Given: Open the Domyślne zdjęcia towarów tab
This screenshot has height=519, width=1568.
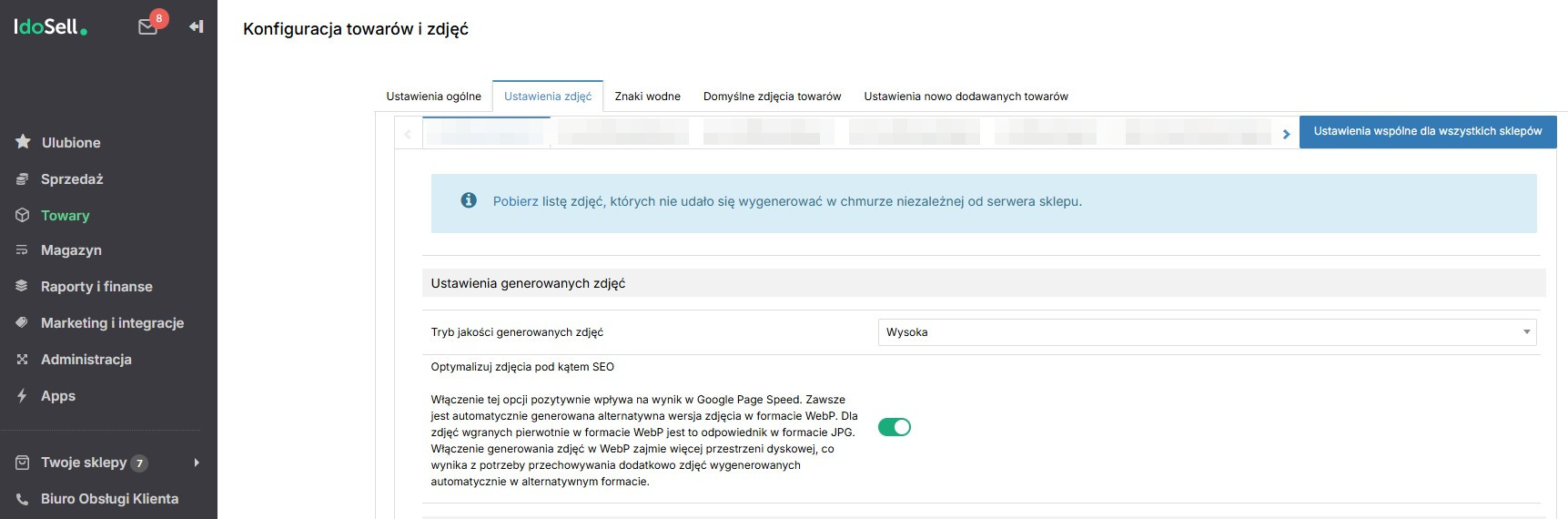Looking at the screenshot, I should click(x=772, y=97).
